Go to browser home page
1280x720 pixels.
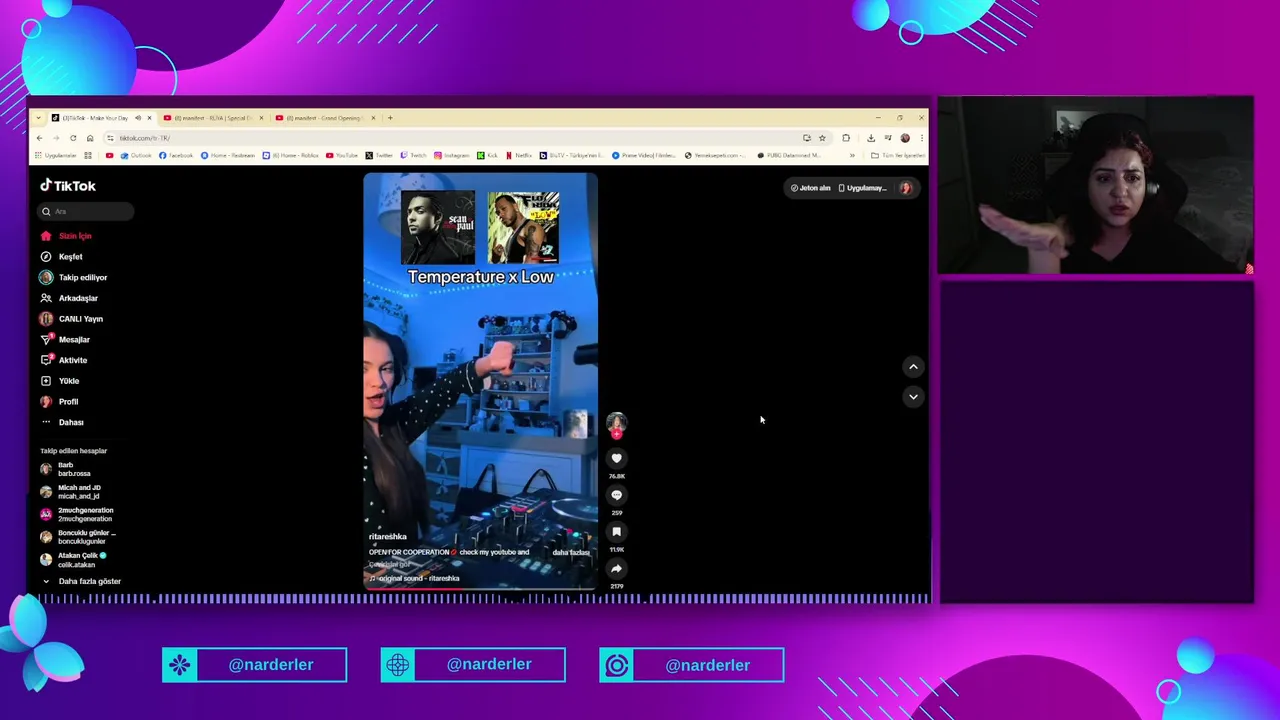pyautogui.click(x=90, y=138)
